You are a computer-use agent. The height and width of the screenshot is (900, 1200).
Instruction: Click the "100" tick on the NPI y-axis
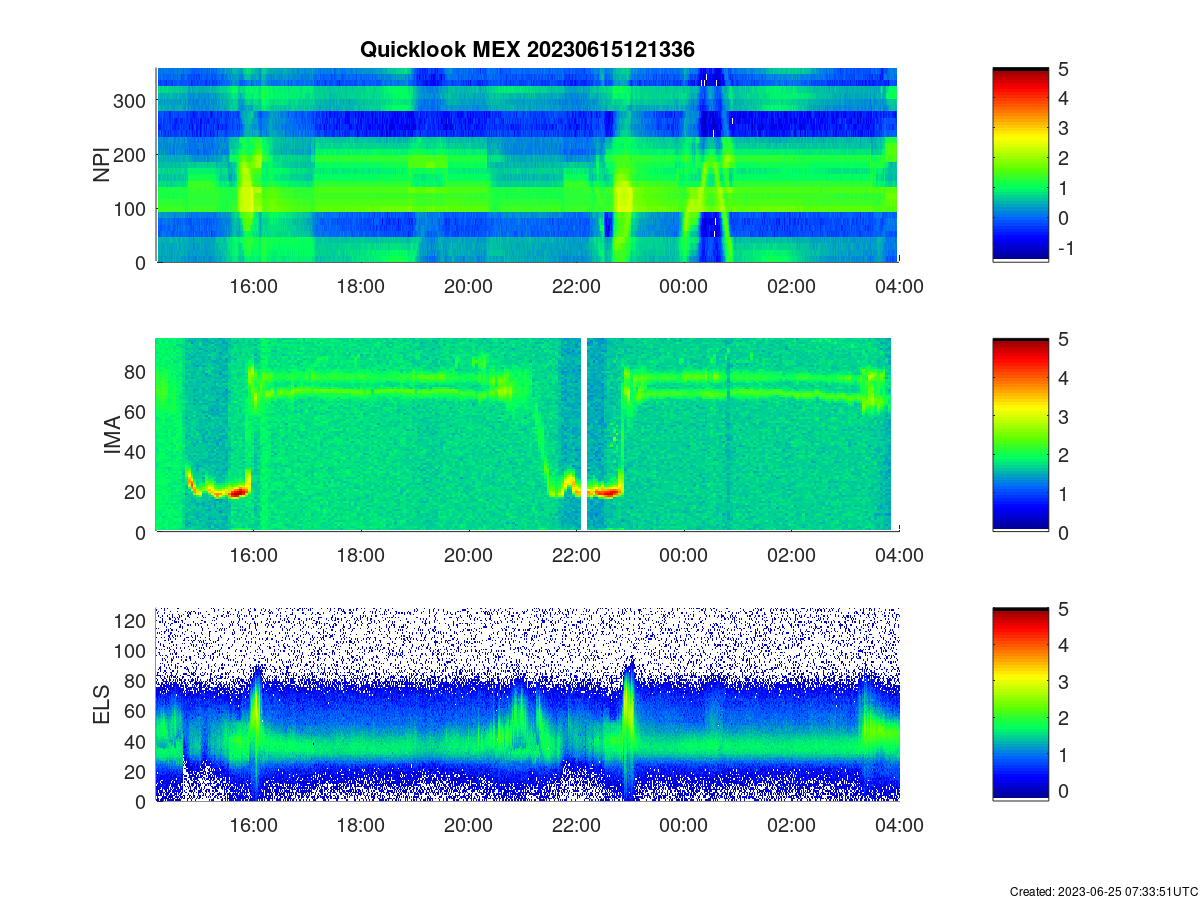[131, 209]
